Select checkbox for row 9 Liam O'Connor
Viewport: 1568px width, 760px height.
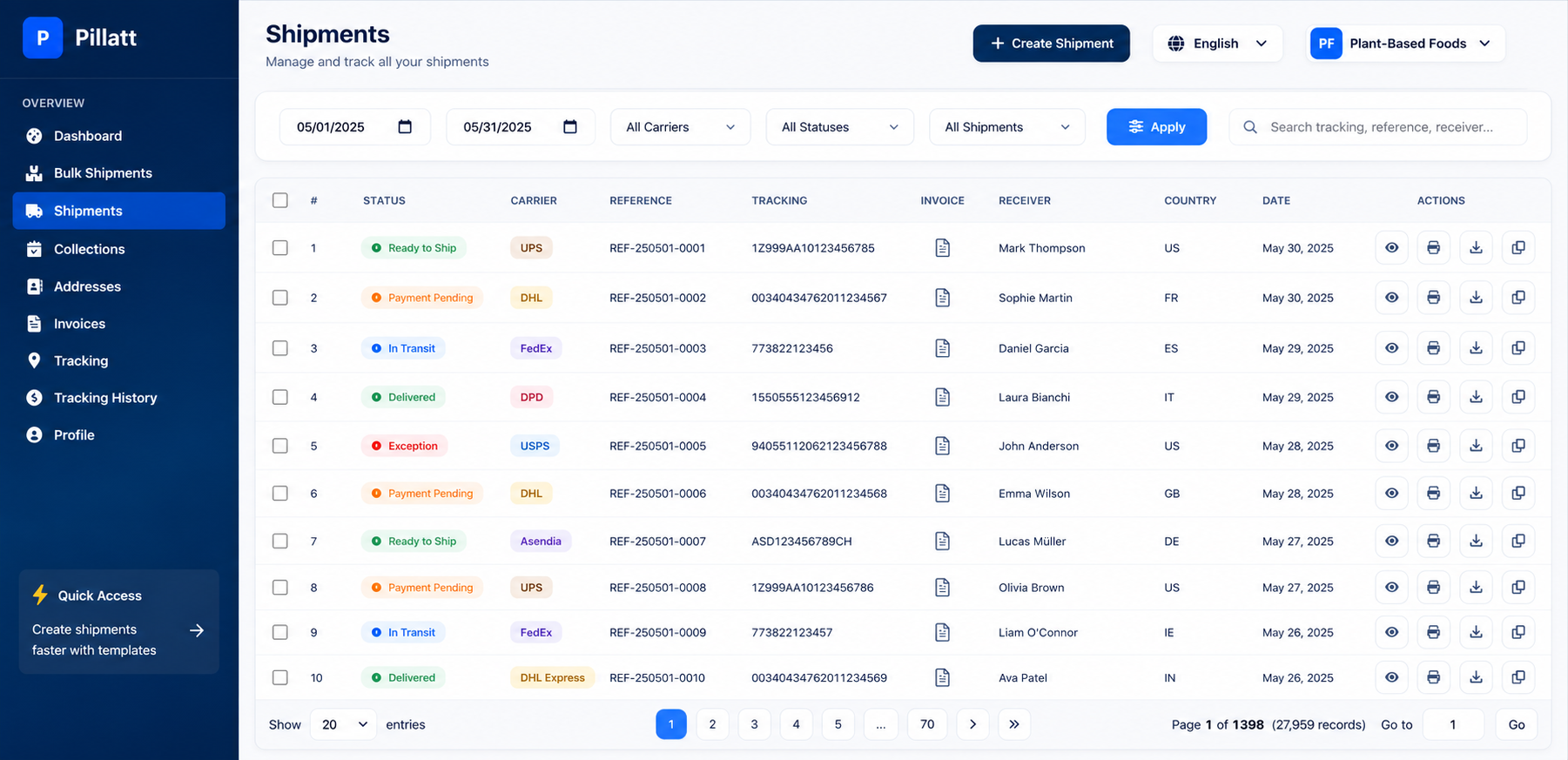(280, 633)
